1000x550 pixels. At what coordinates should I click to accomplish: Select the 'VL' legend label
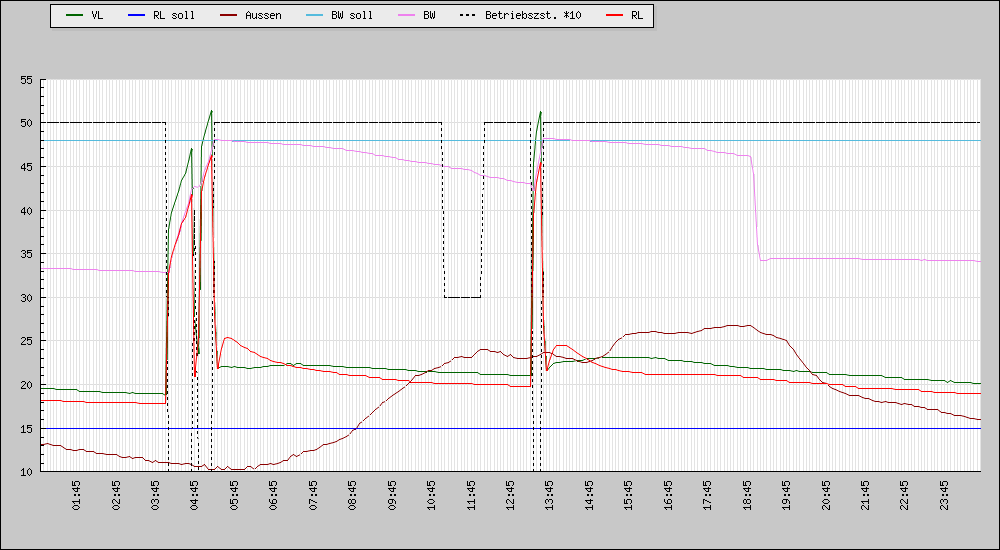[x=97, y=16]
